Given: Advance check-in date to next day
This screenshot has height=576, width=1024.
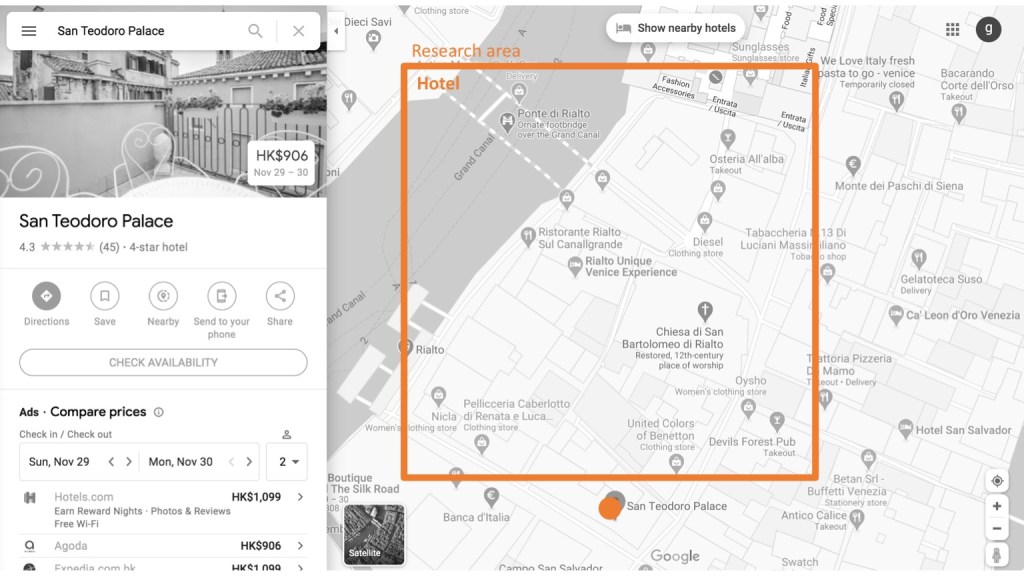Looking at the screenshot, I should [x=128, y=462].
